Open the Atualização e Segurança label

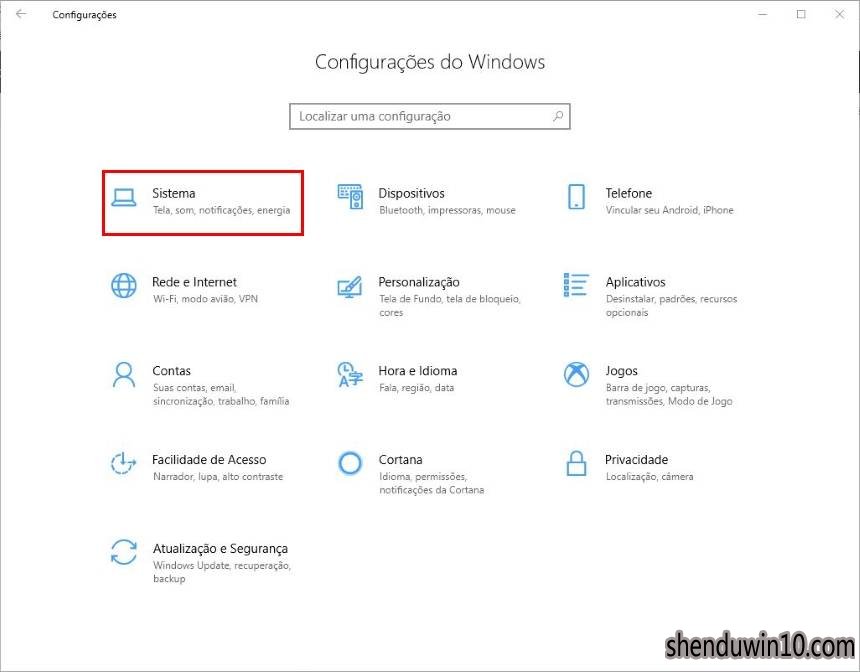click(x=220, y=549)
